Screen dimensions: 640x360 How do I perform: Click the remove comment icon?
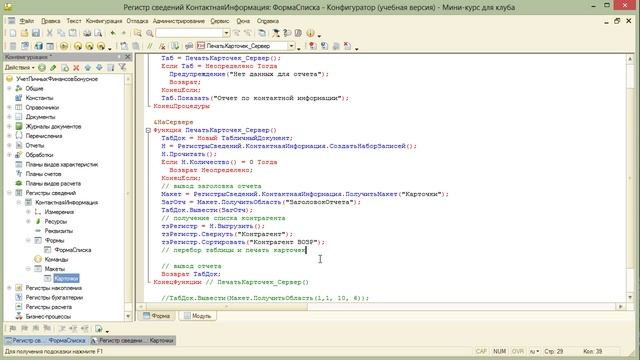tap(162, 46)
